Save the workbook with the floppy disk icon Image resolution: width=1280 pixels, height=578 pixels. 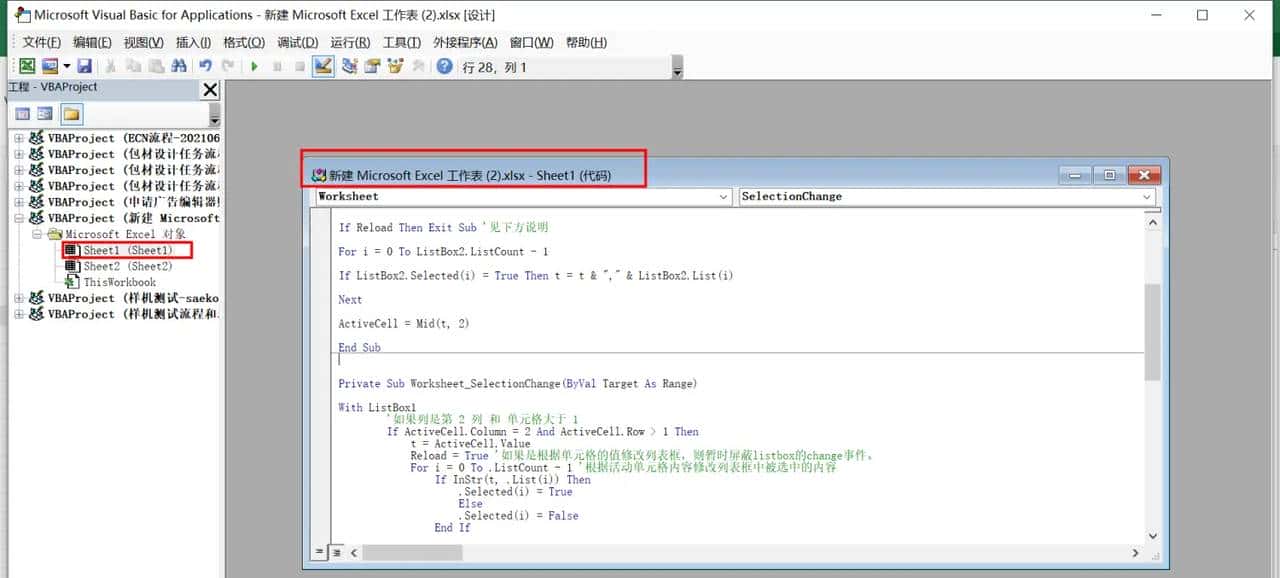coord(85,66)
